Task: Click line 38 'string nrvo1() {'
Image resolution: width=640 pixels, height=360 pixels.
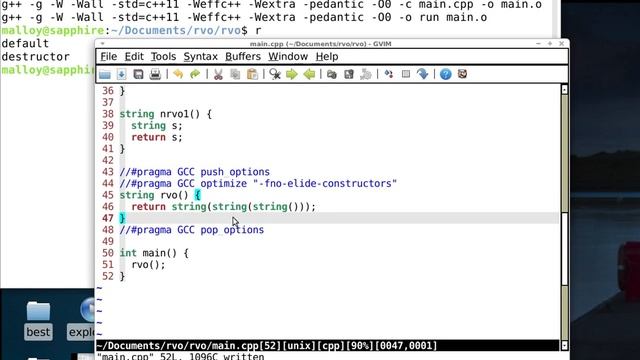Action: (165, 114)
